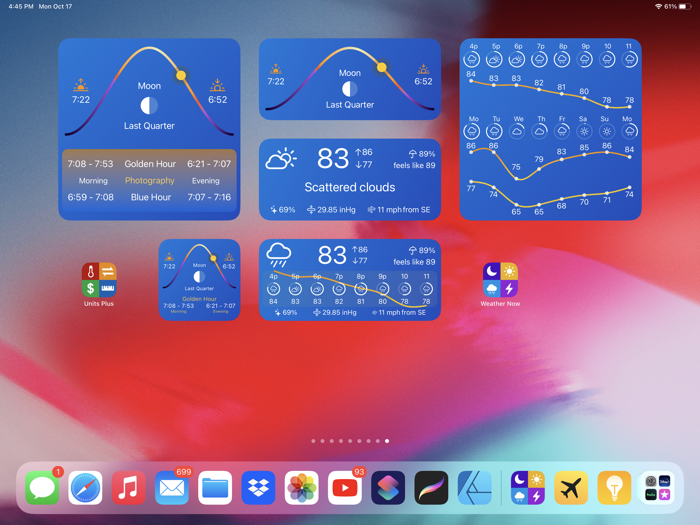
Task: Tap "7:07 - 7:16" evening blue hour time
Action: click(x=209, y=197)
